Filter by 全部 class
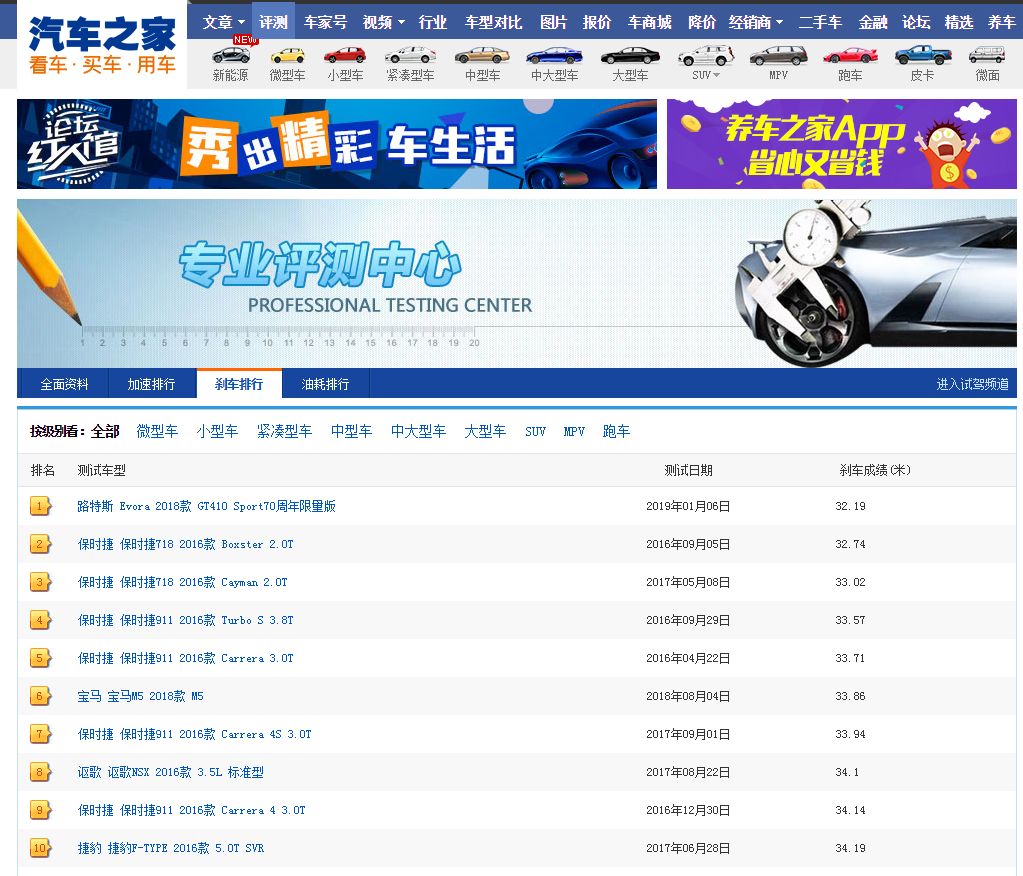Screen dimensions: 1023x876 105,431
